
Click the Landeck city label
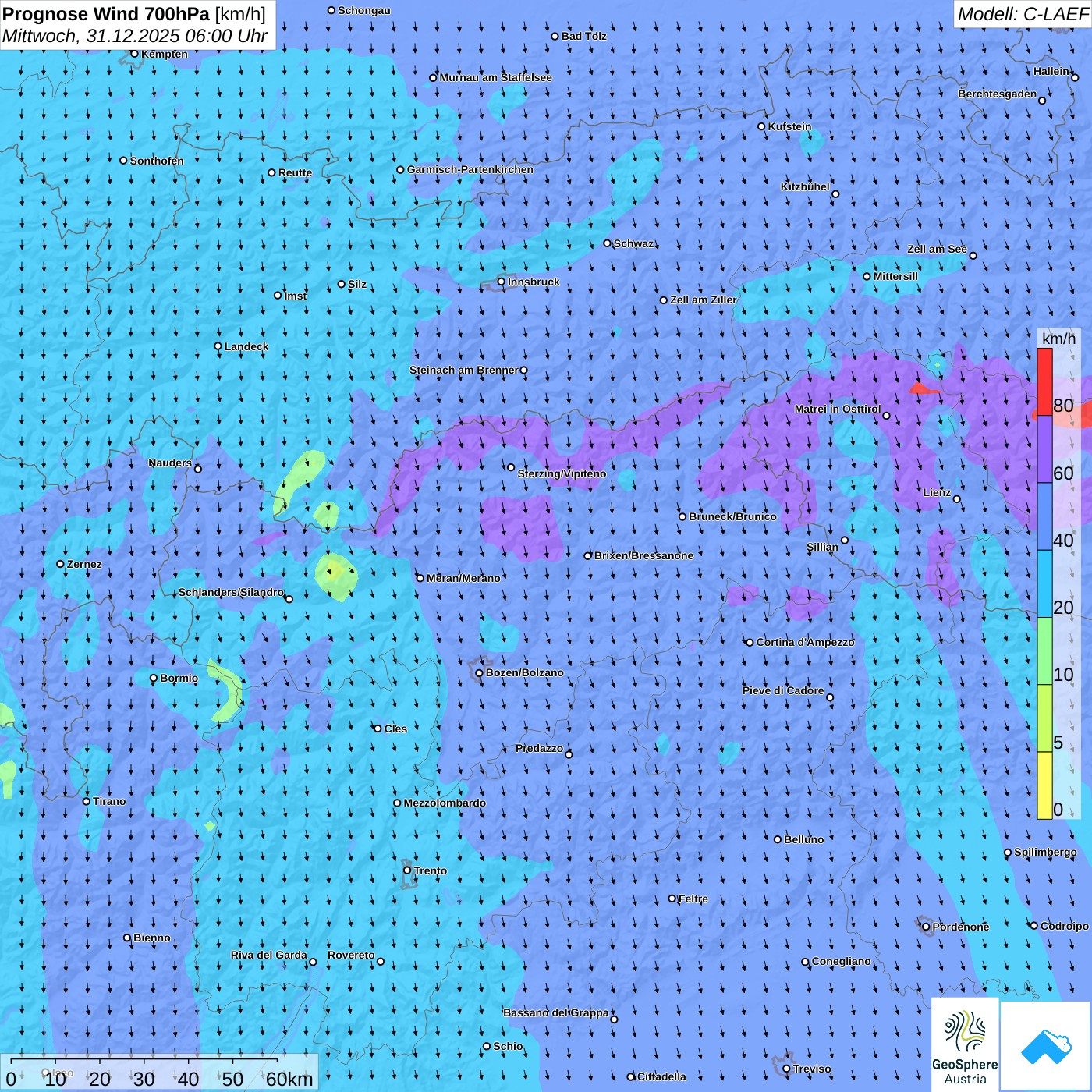[246, 346]
